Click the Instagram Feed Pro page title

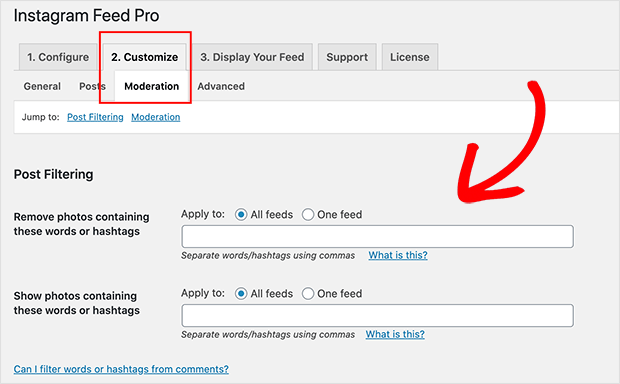(x=86, y=16)
